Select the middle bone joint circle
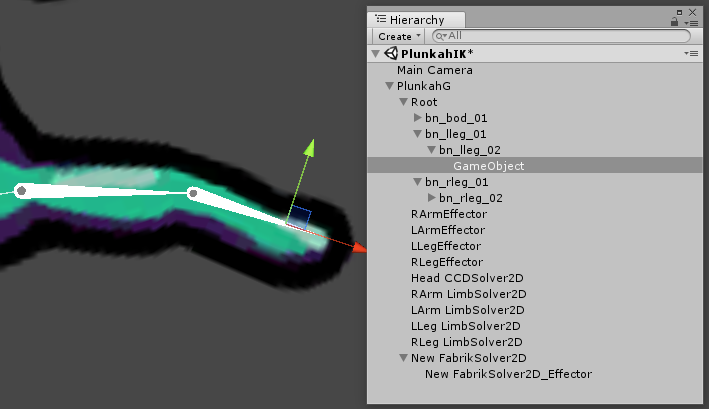The width and height of the screenshot is (709, 409). coord(194,193)
